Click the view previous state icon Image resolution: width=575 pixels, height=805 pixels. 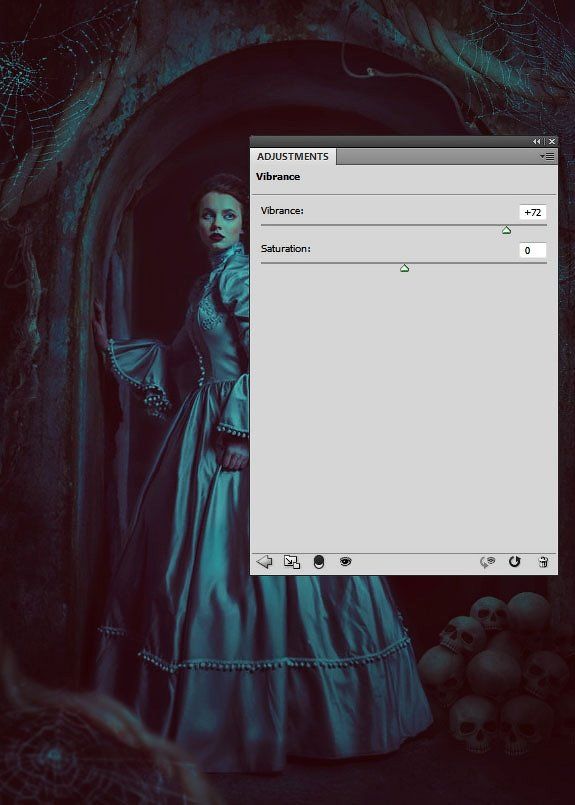(x=487, y=562)
